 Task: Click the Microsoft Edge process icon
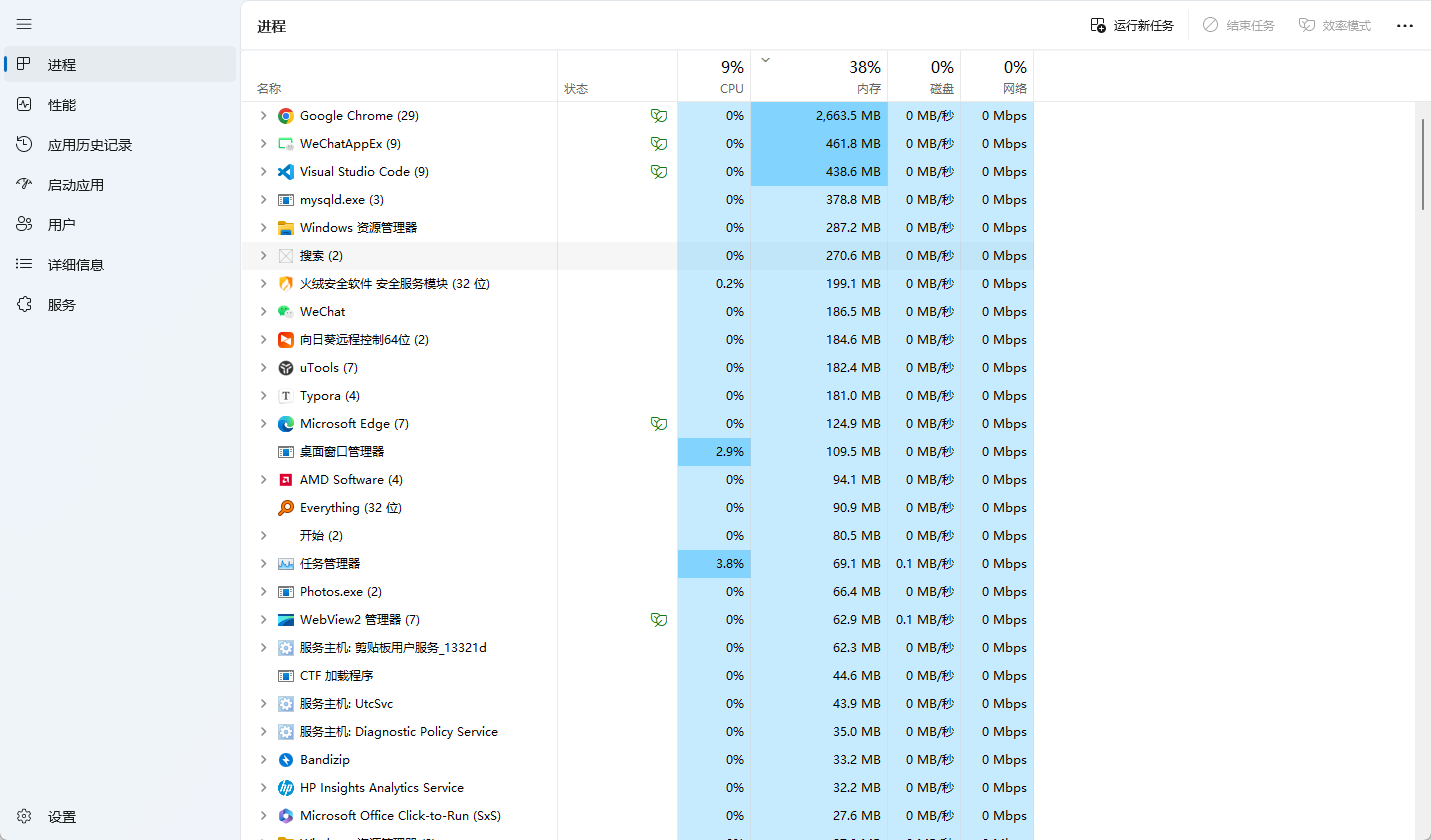click(x=286, y=424)
